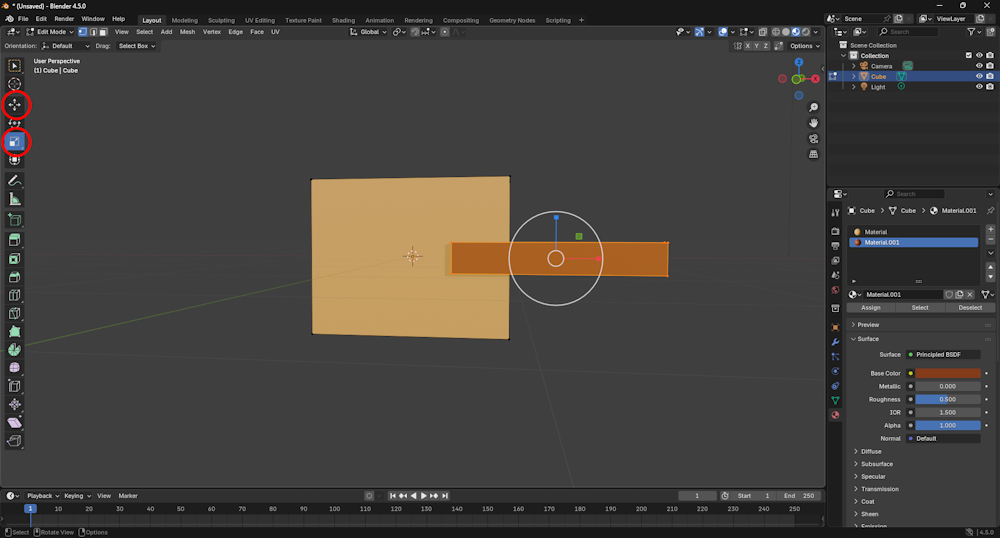Toggle visibility of the Light object

(979, 87)
